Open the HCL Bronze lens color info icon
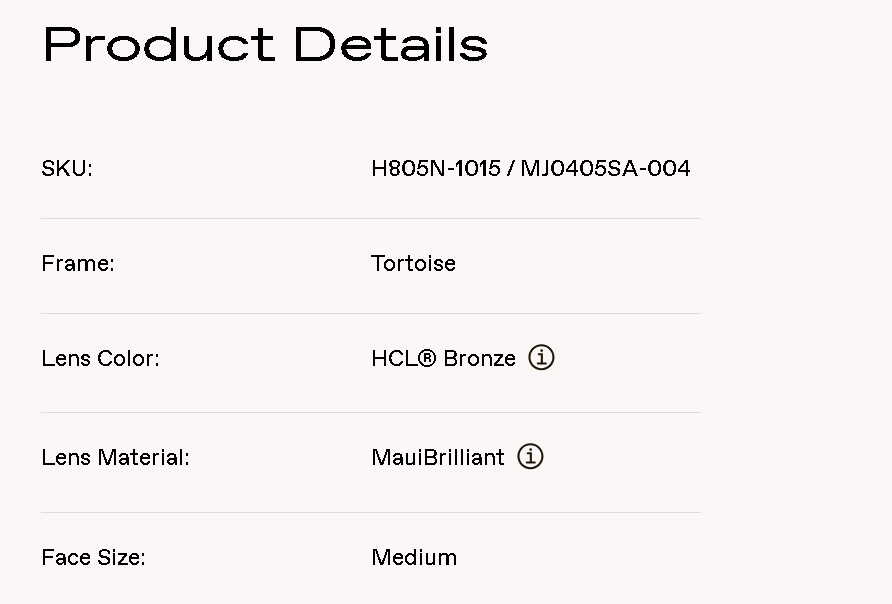This screenshot has width=892, height=604. tap(541, 357)
